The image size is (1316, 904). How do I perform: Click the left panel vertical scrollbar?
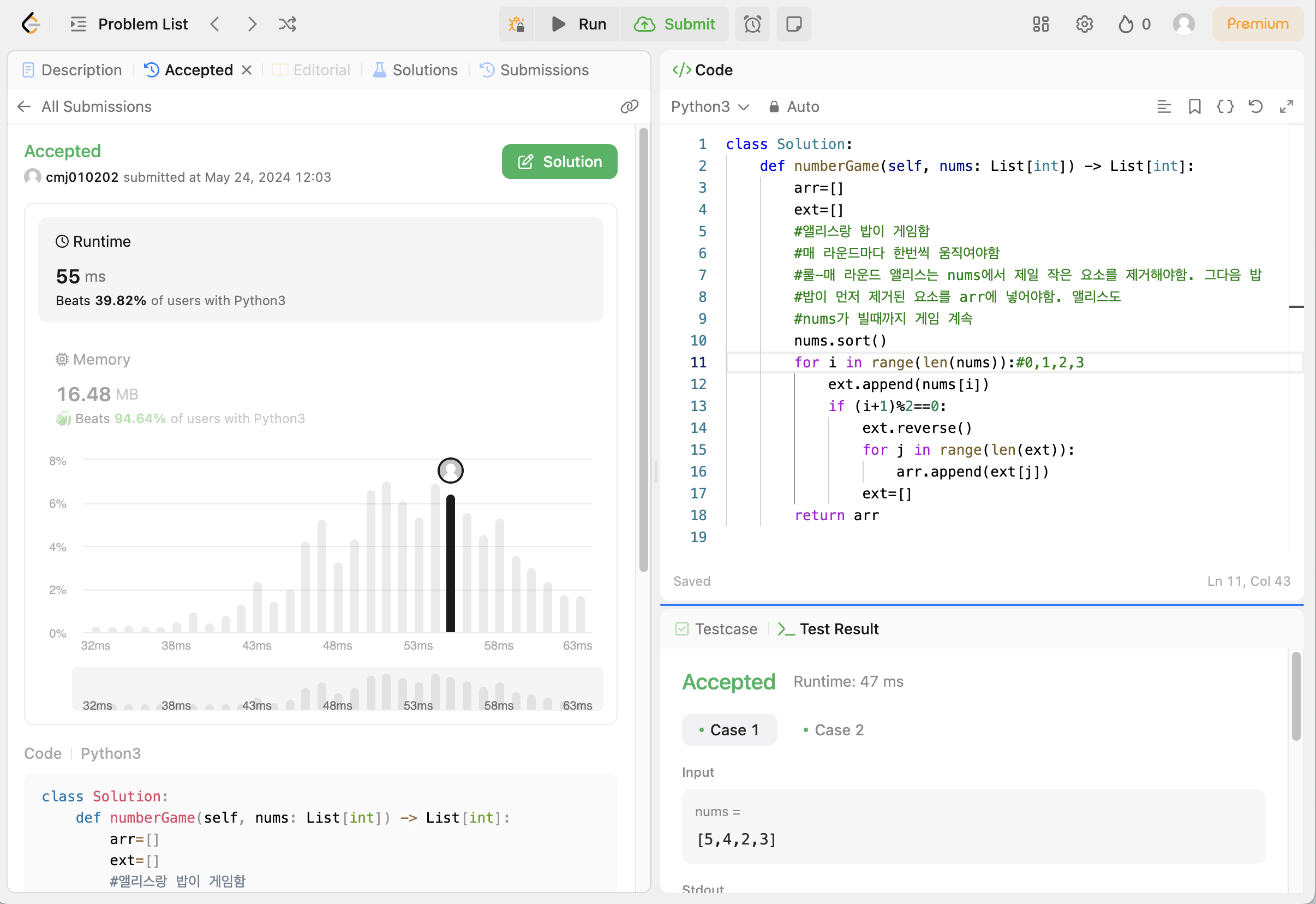click(x=644, y=350)
